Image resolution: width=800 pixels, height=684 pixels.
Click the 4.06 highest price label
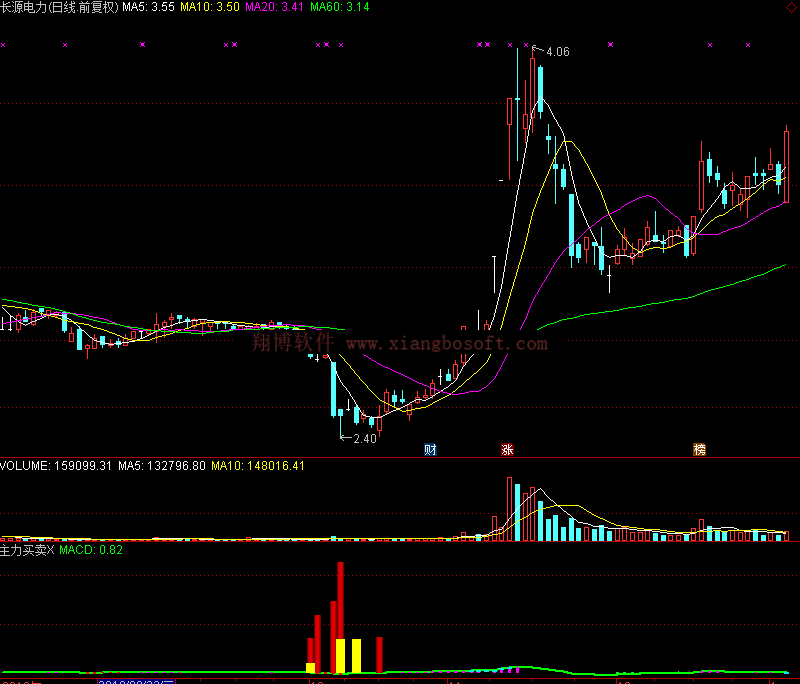tap(557, 52)
